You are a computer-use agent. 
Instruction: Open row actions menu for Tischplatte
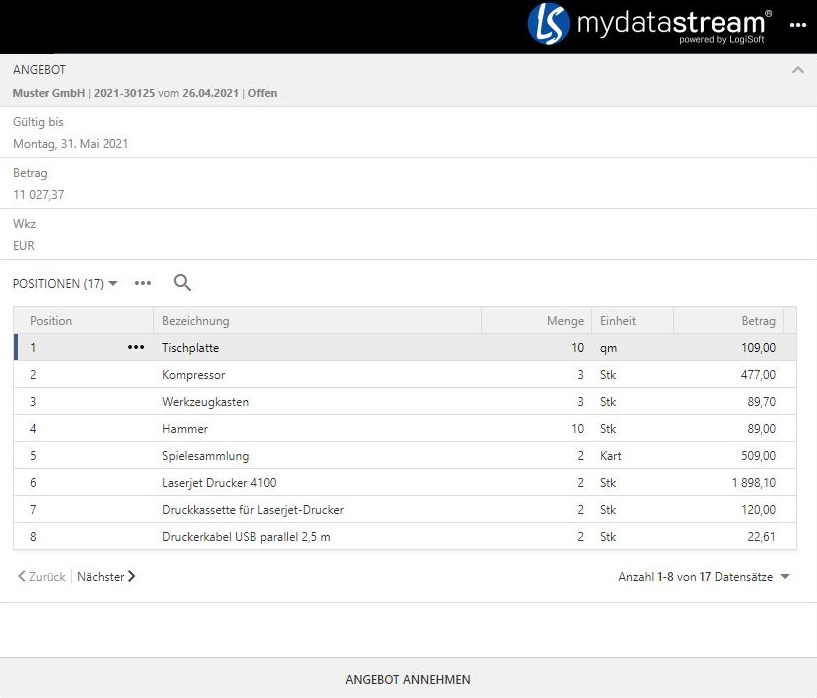(136, 348)
